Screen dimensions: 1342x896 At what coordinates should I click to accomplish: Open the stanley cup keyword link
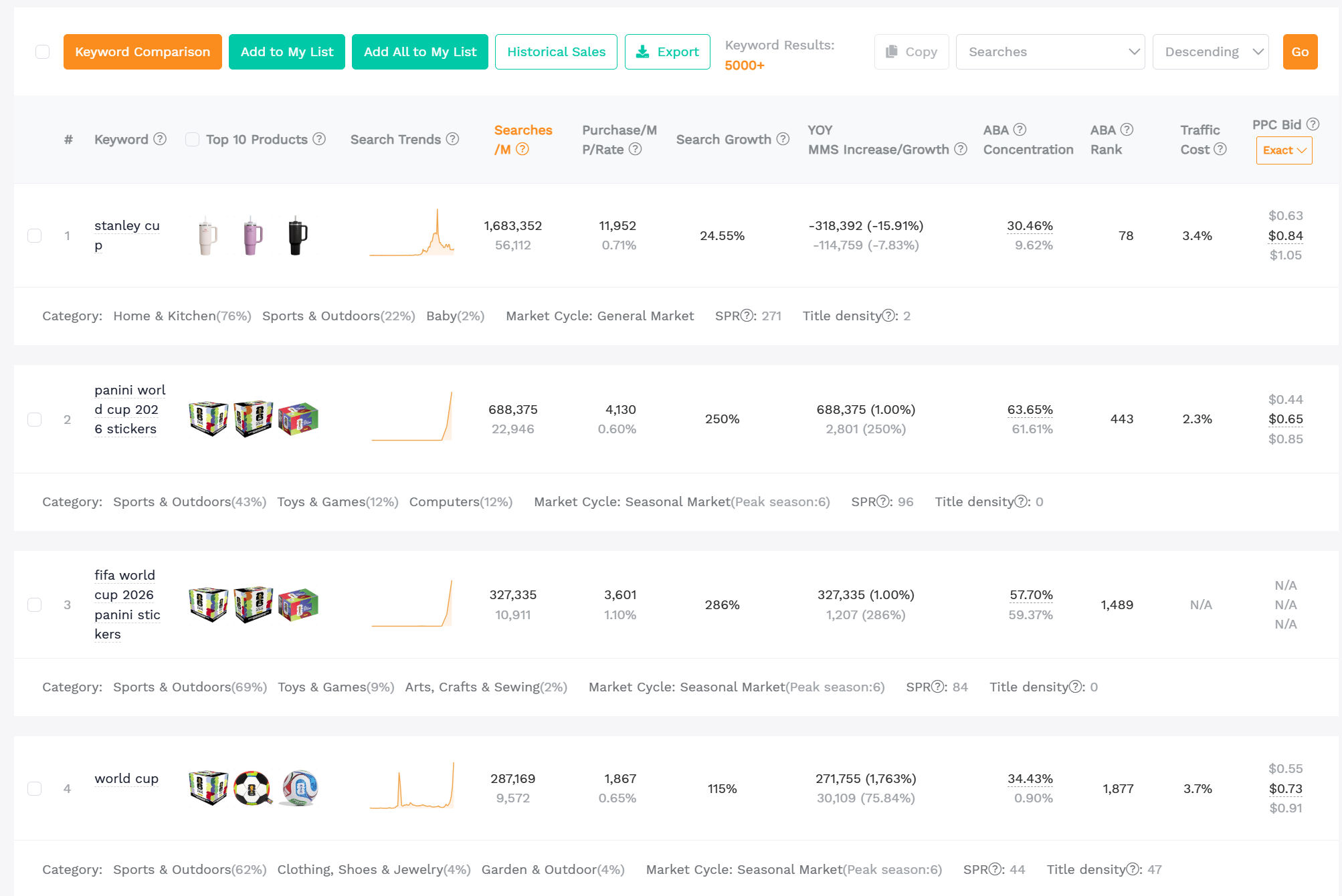point(127,235)
